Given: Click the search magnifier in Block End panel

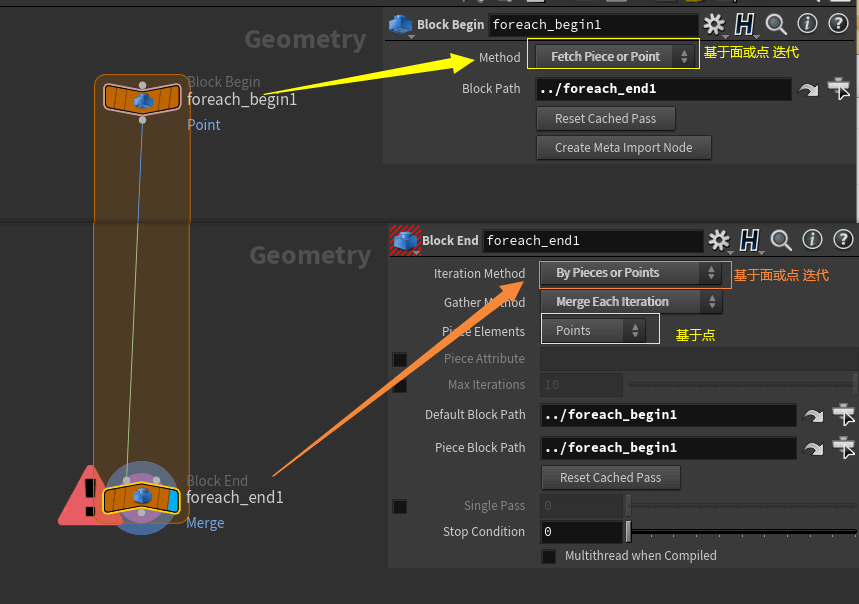Looking at the screenshot, I should pos(781,240).
